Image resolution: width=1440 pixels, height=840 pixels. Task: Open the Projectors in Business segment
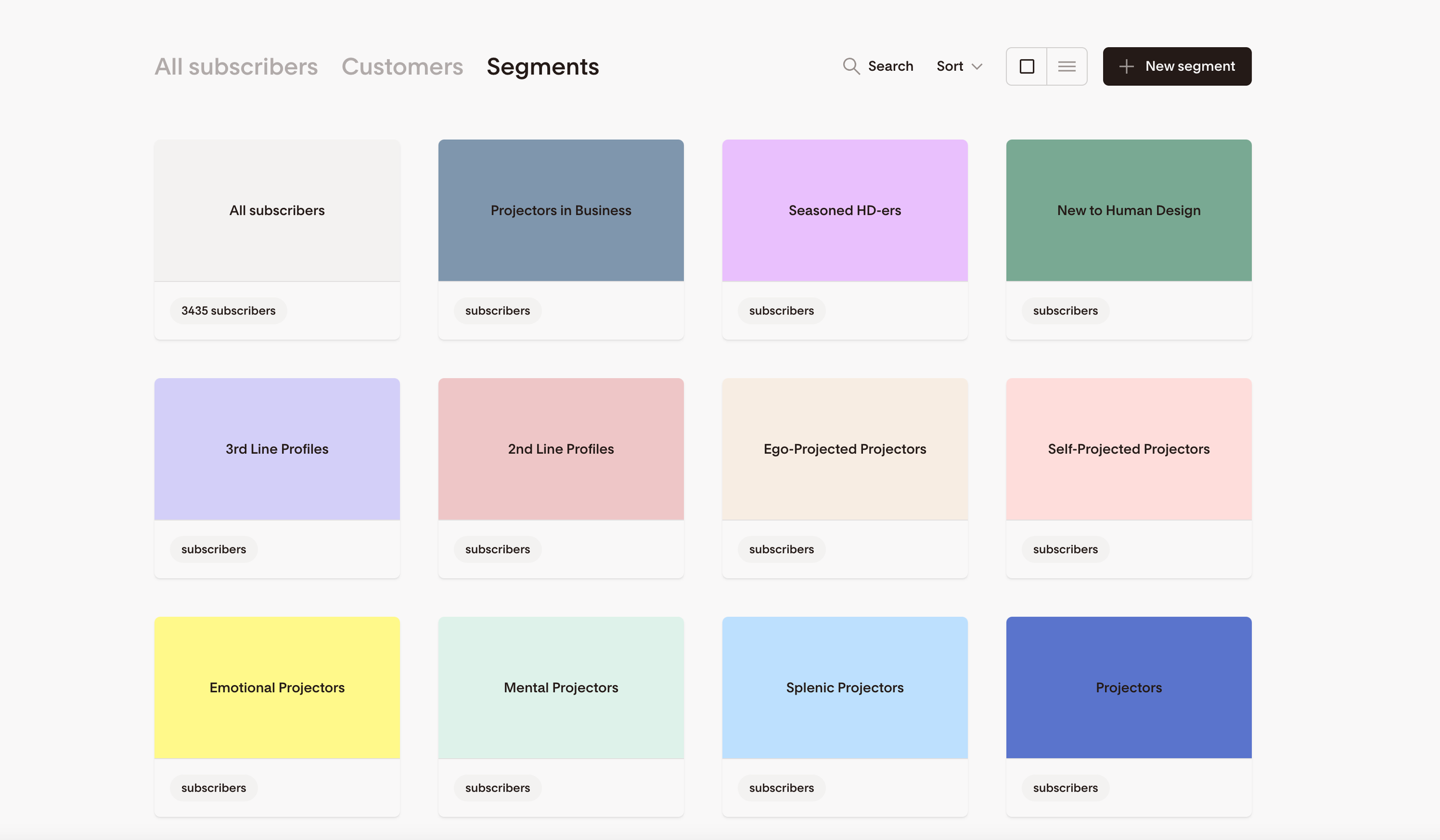(x=560, y=210)
